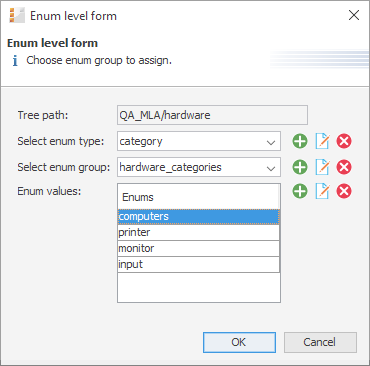Click the Enums column header

199,197
